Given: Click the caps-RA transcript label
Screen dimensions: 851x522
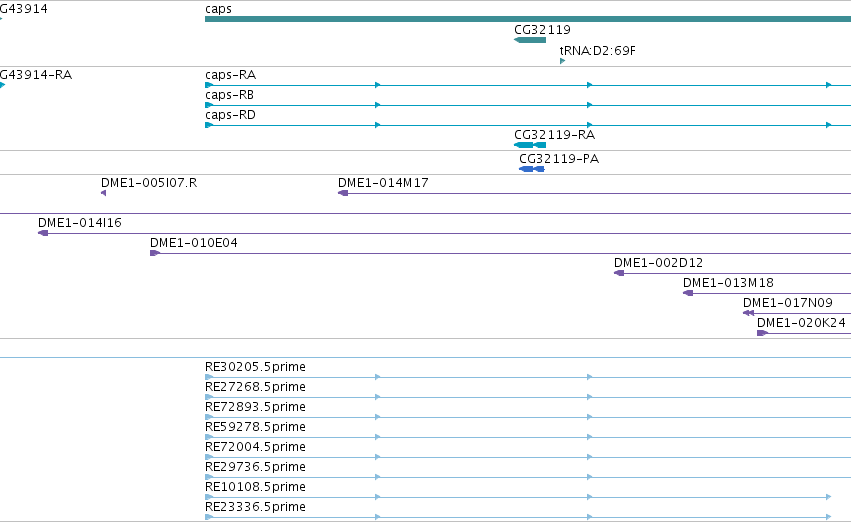Looking at the screenshot, I should click(x=230, y=75).
